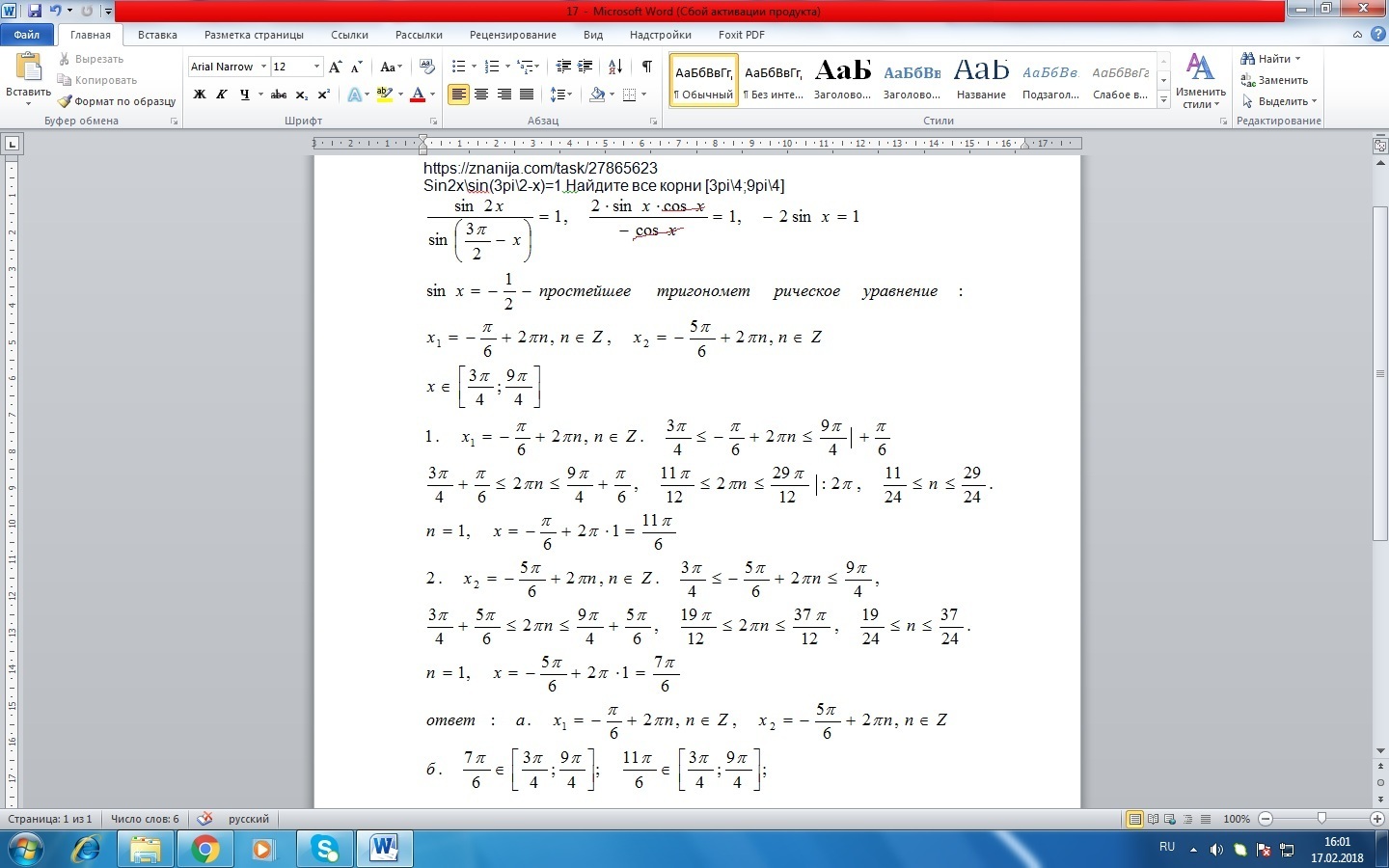The image size is (1389, 868).
Task: Click the Sort (А-Я) icon
Action: click(615, 67)
